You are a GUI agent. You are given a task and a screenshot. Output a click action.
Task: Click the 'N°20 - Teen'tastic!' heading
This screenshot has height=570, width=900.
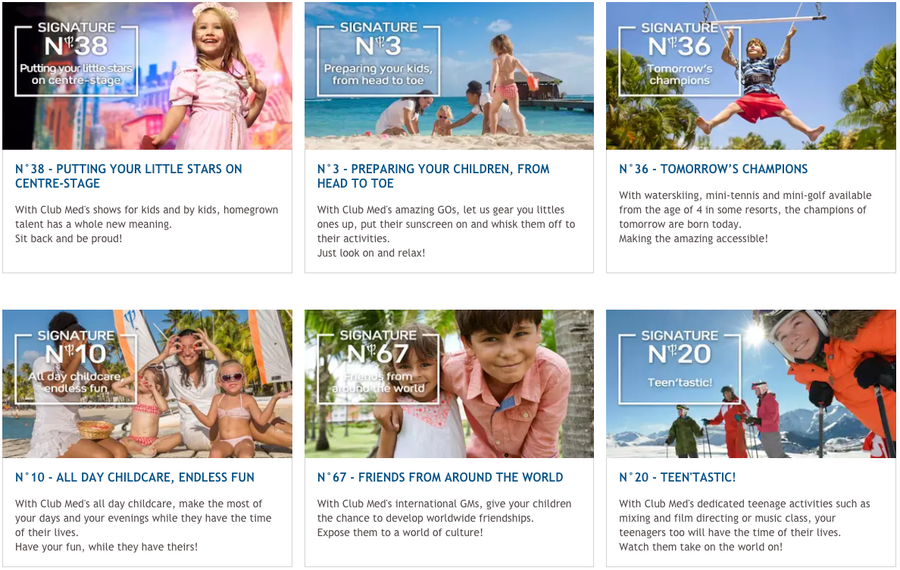[677, 478]
